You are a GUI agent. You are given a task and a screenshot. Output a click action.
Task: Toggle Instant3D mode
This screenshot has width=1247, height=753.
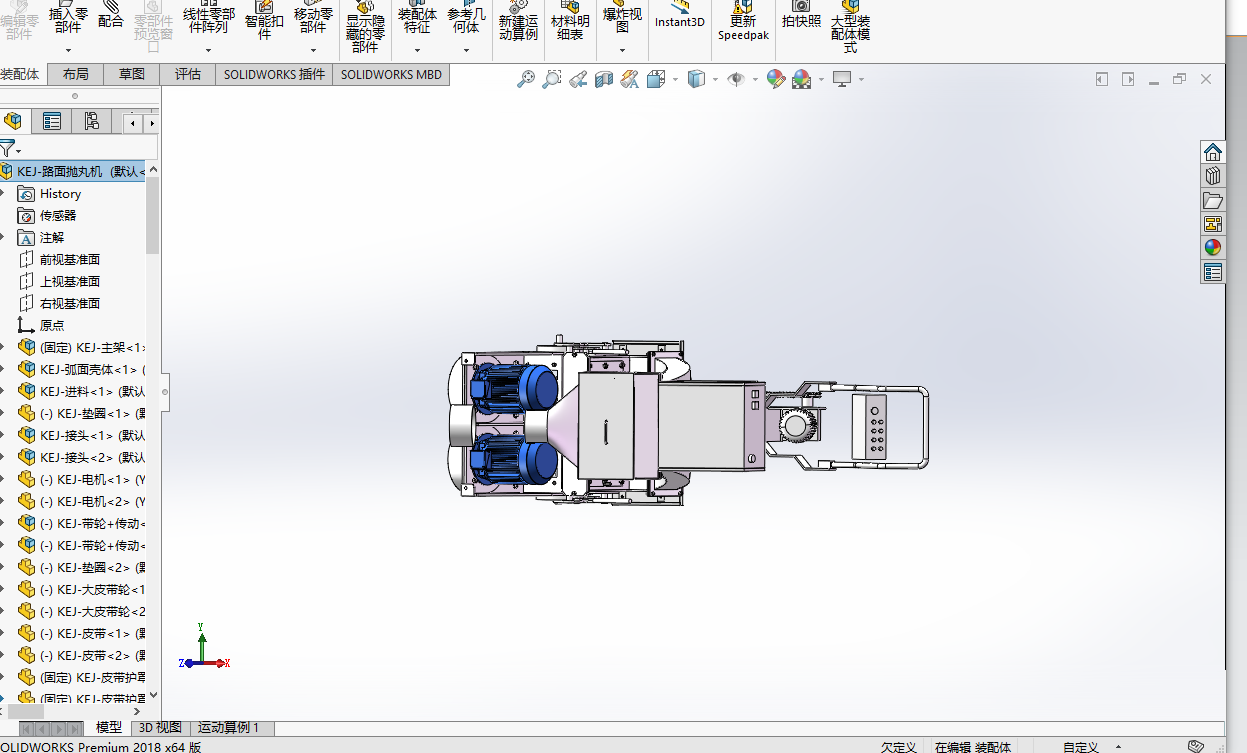coord(680,15)
